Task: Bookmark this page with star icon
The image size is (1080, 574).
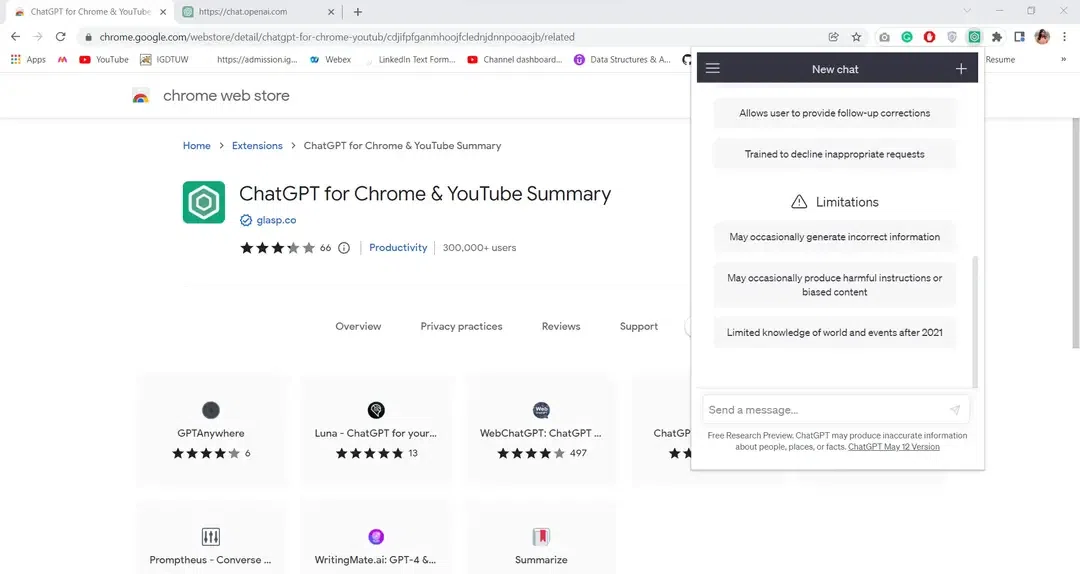Action: [856, 37]
